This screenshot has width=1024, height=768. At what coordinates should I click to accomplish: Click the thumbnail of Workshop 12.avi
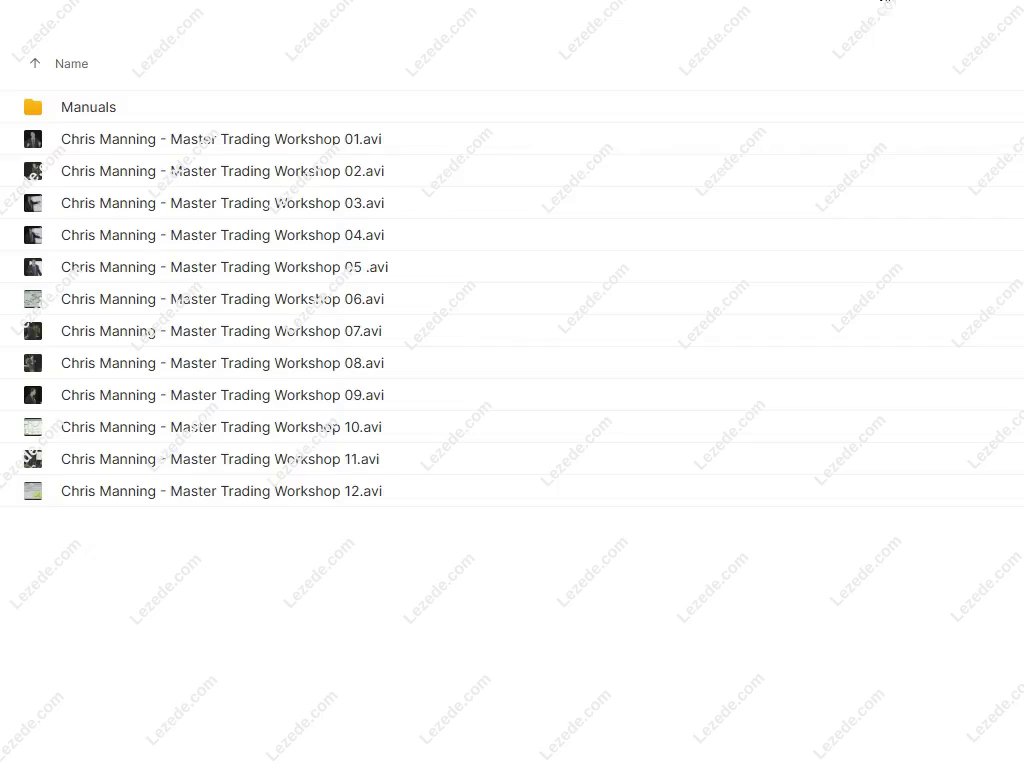pos(33,491)
